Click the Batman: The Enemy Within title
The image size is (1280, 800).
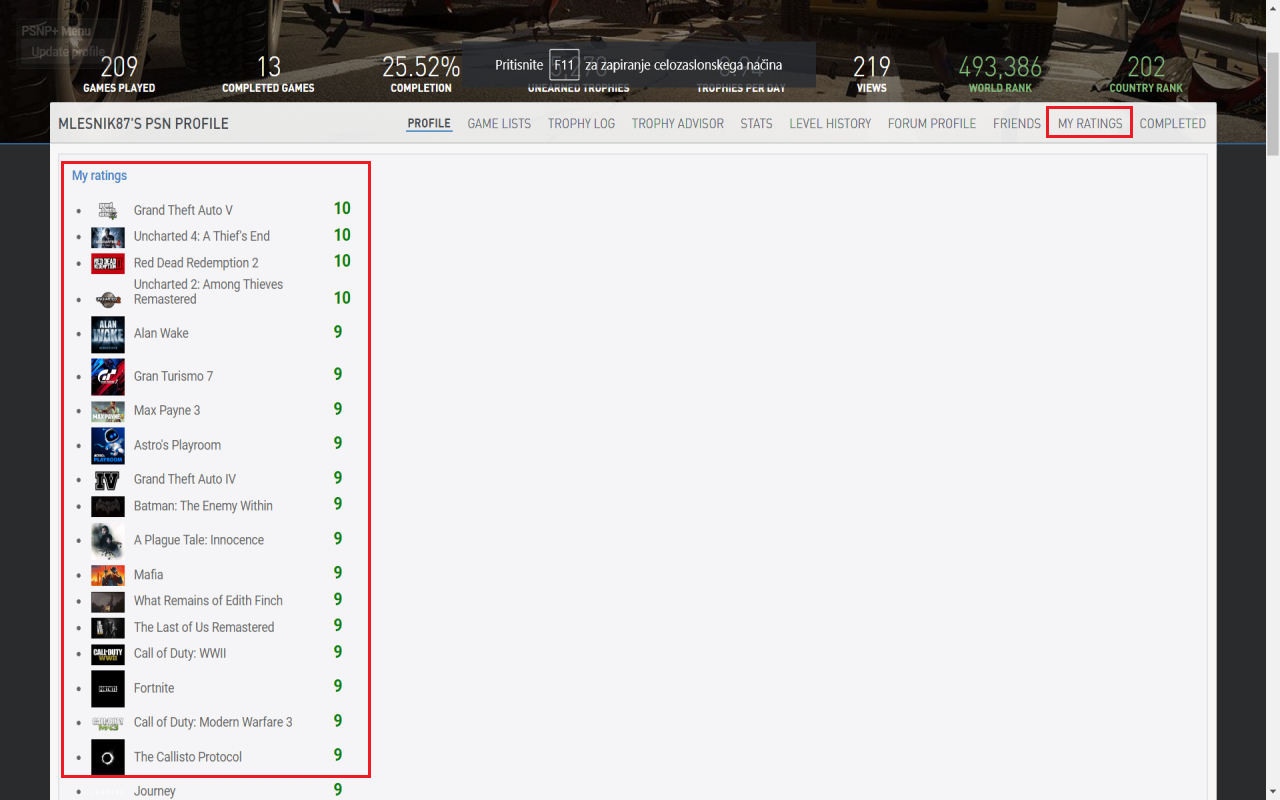tap(203, 506)
